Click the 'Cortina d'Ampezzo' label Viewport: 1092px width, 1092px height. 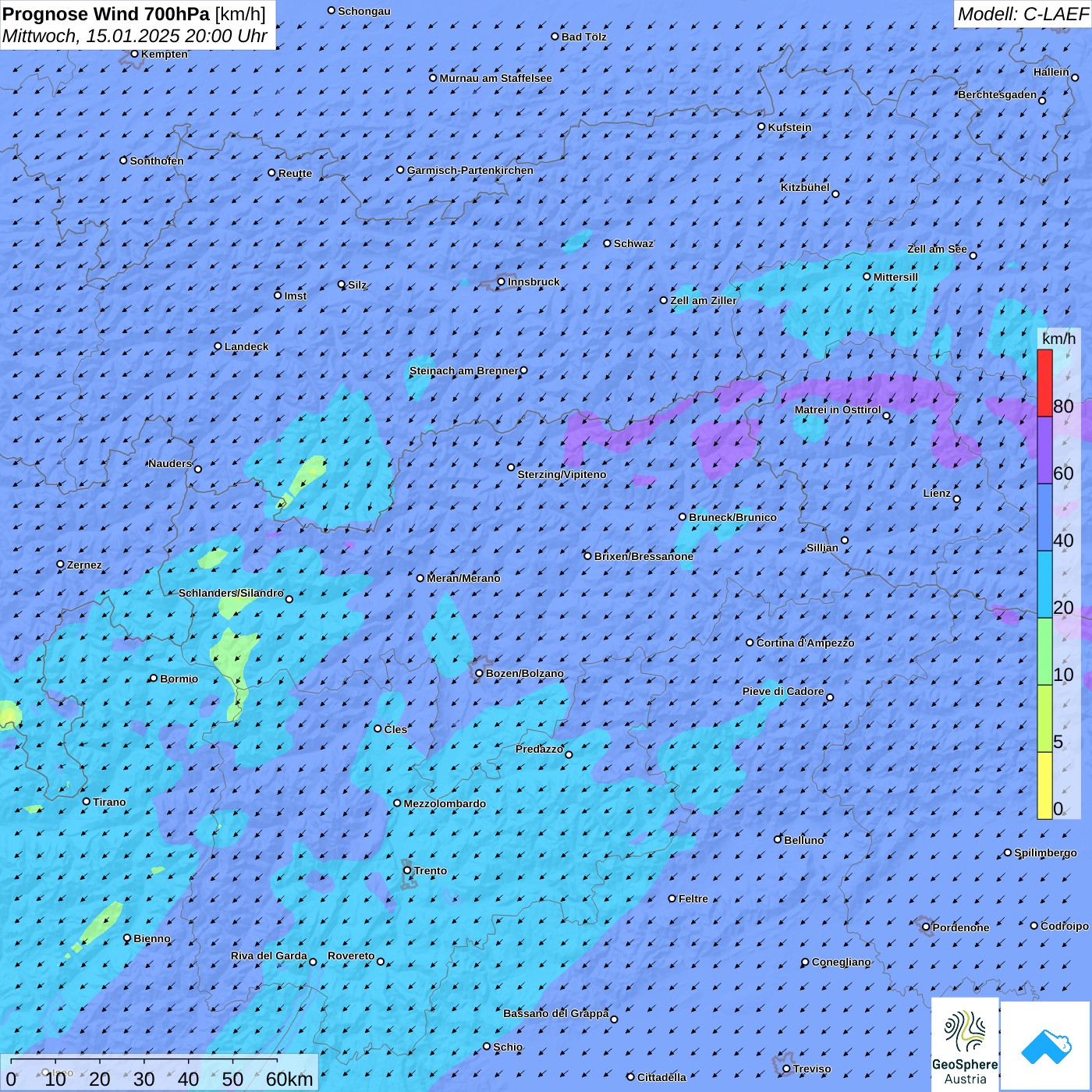pyautogui.click(x=805, y=643)
